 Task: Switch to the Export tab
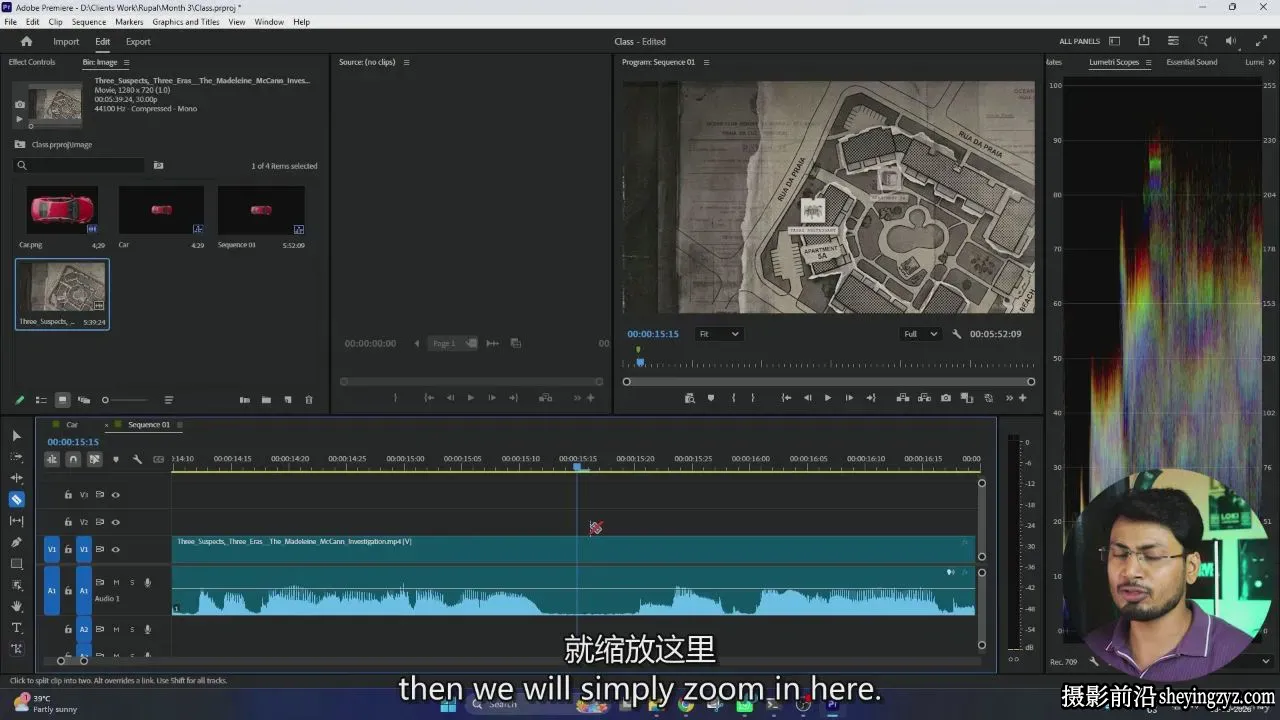pyautogui.click(x=138, y=42)
